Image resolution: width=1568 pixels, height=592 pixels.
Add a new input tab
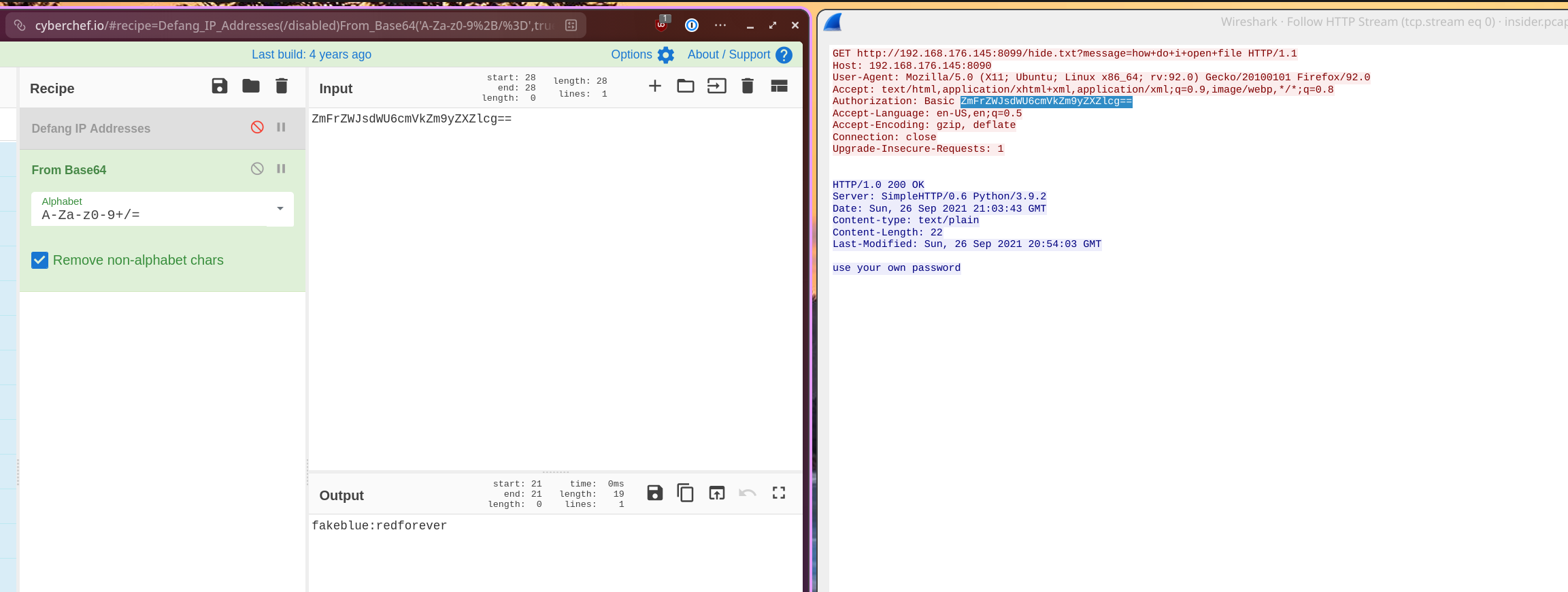pyautogui.click(x=654, y=86)
